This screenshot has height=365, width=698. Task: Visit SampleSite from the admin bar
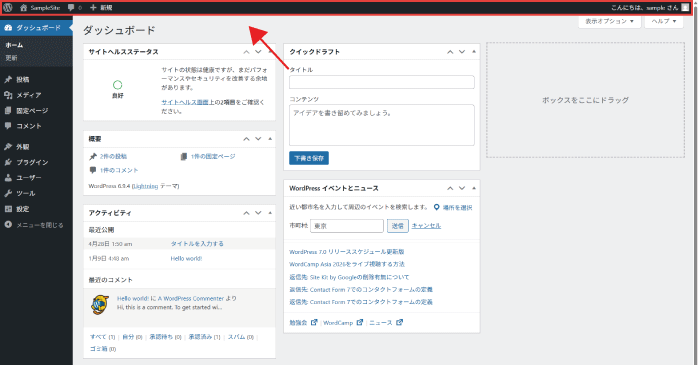coord(40,8)
